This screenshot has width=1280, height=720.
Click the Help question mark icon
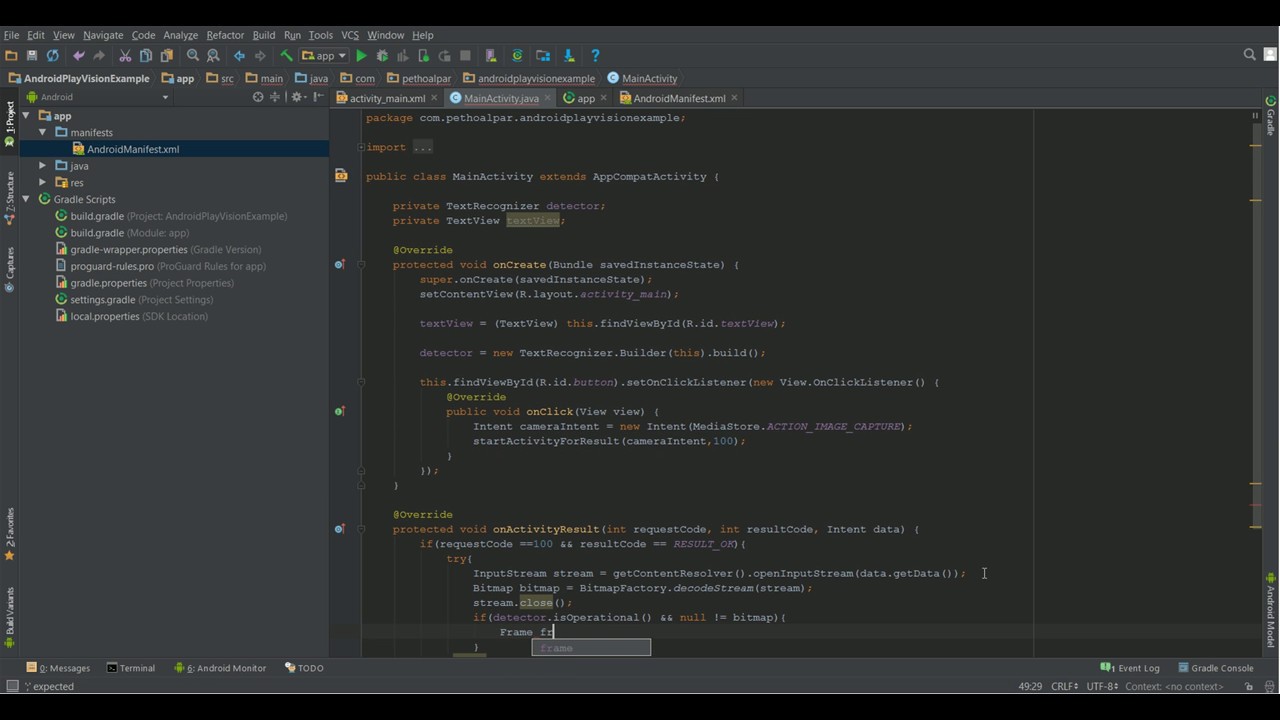pos(595,56)
